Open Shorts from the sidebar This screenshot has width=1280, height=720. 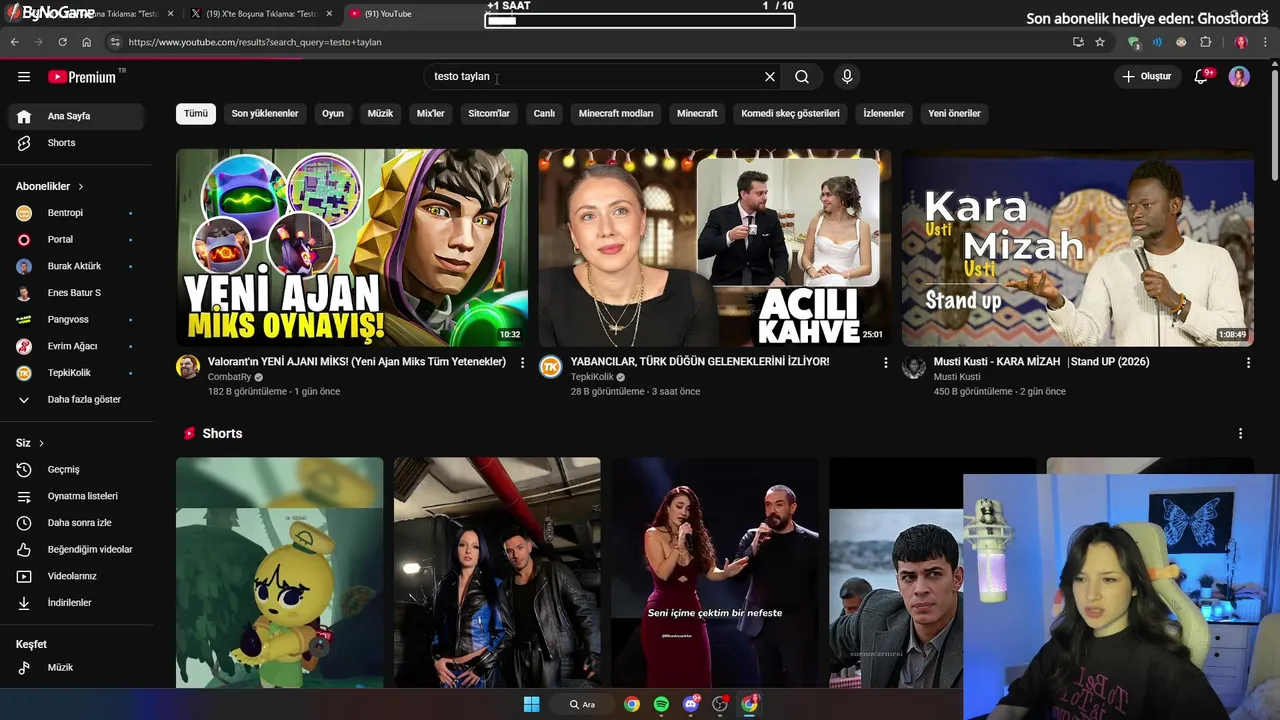click(76, 143)
